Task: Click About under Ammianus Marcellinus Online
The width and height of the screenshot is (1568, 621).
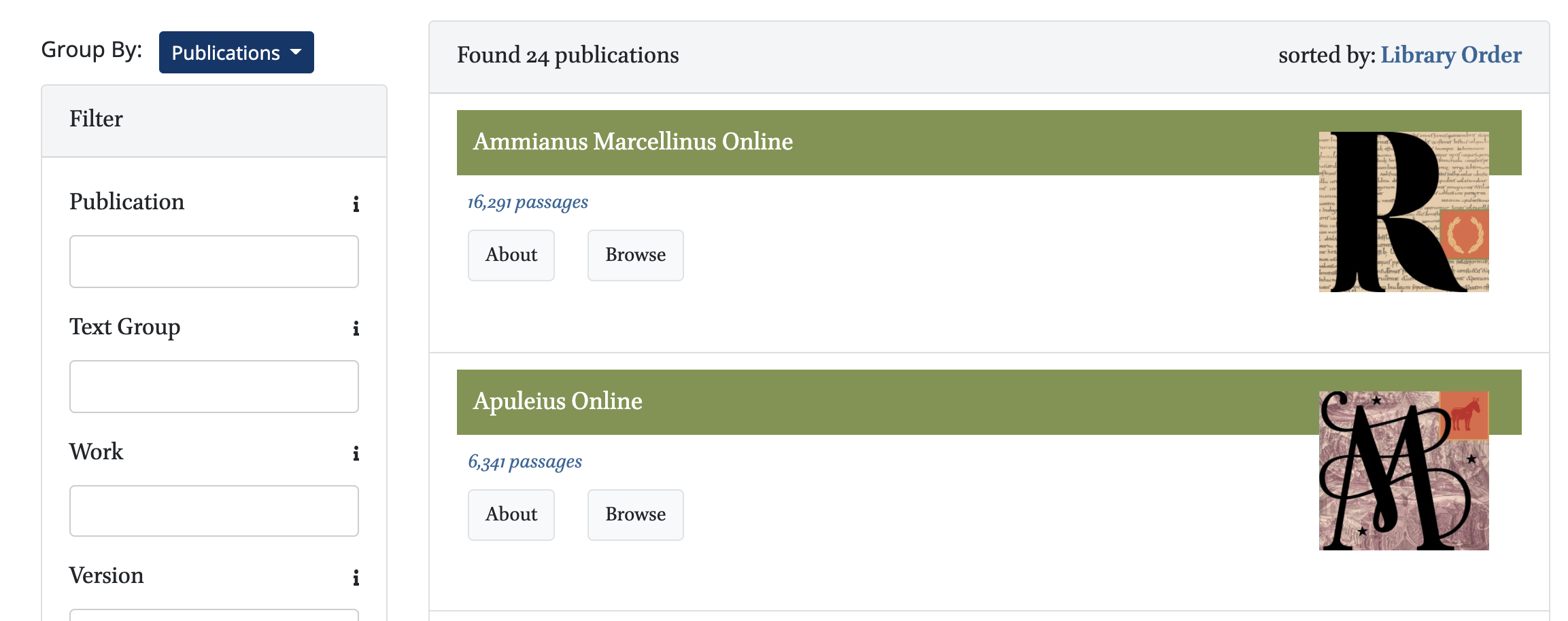Action: click(x=511, y=255)
